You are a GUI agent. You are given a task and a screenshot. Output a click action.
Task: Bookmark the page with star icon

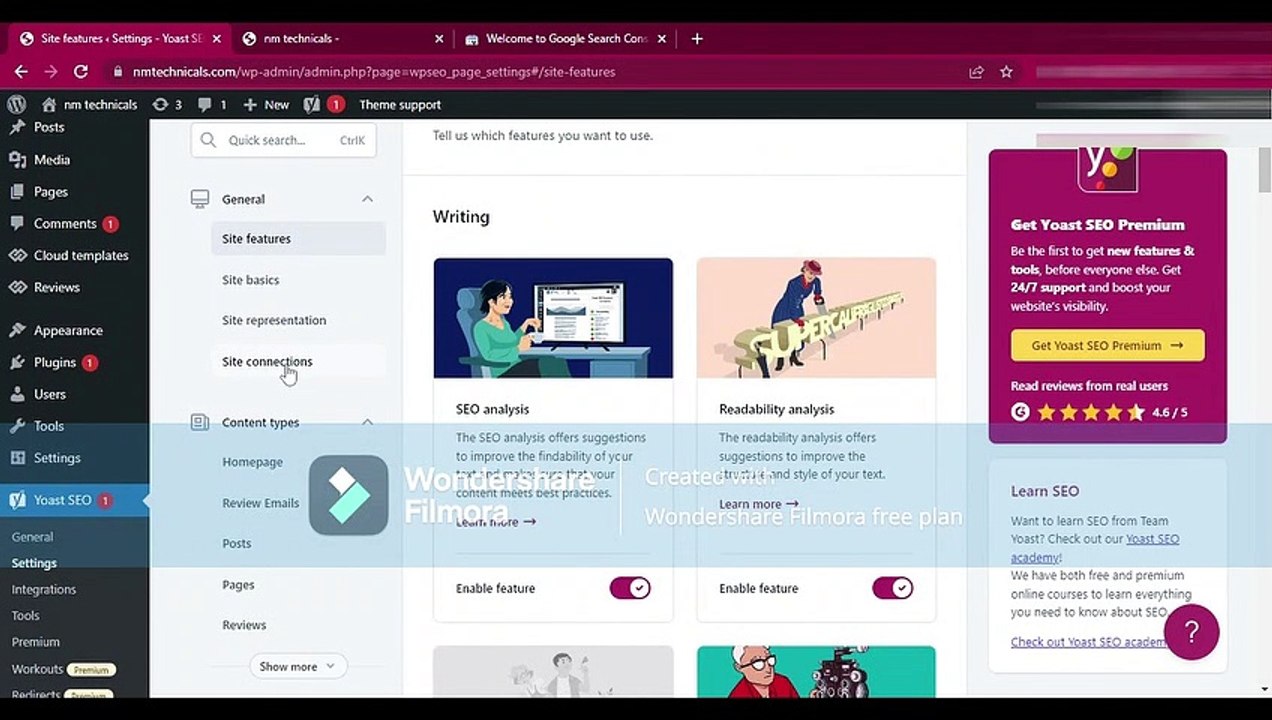click(x=1006, y=72)
